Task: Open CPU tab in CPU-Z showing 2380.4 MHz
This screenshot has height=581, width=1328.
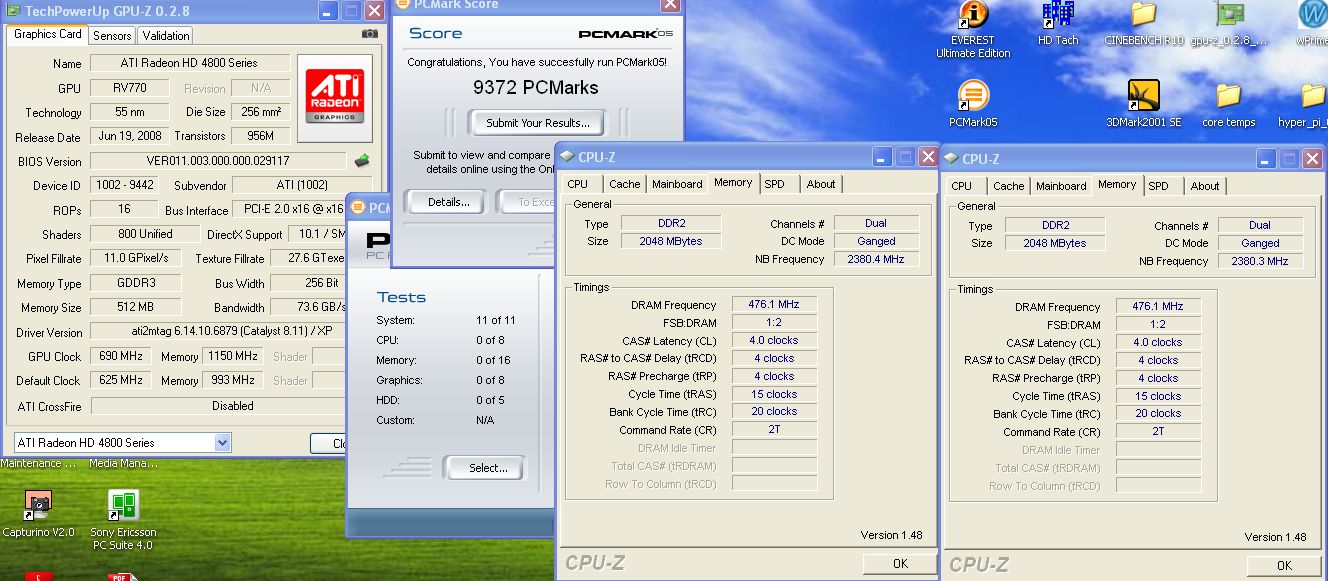Action: 577,184
